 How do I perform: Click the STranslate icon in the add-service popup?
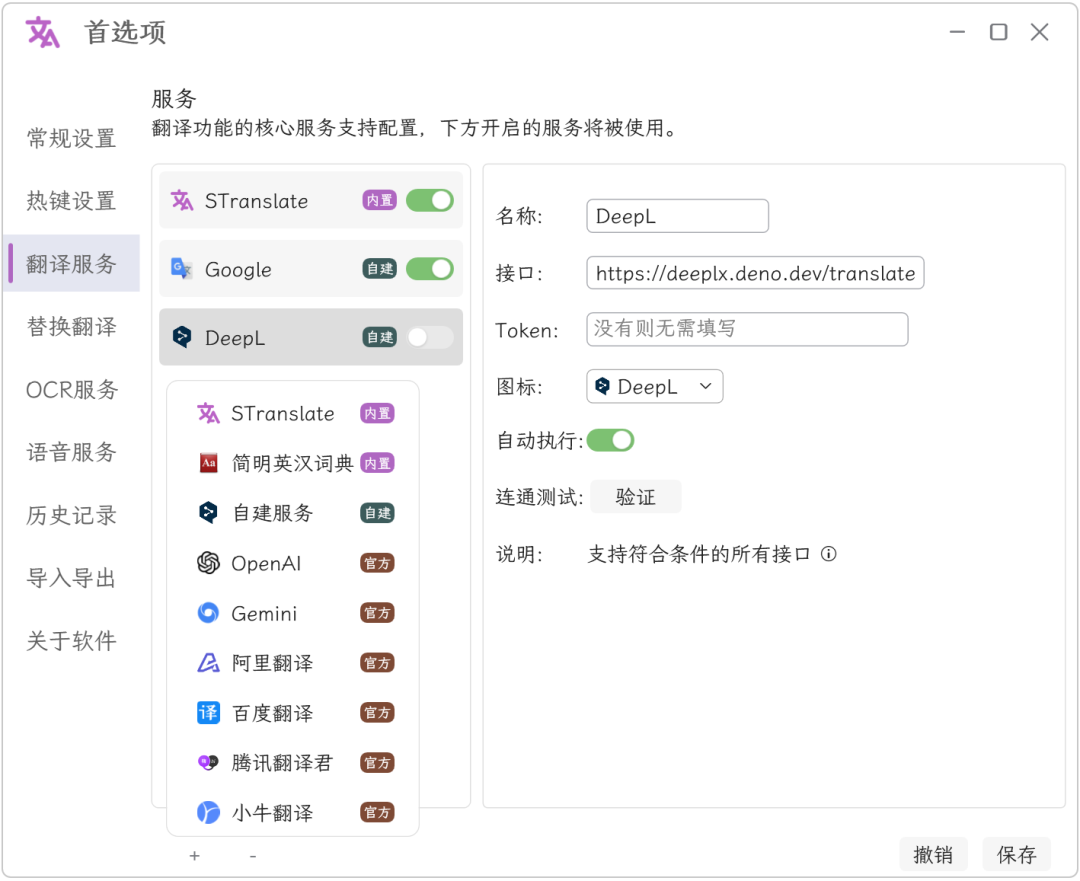[208, 413]
